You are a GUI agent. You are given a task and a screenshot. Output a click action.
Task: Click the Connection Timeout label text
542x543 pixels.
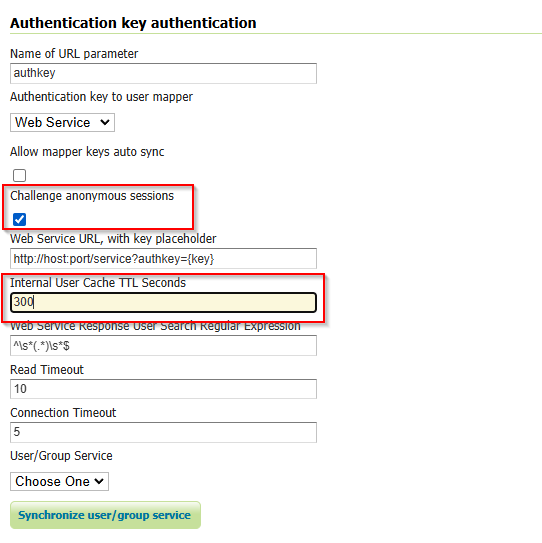point(63,413)
